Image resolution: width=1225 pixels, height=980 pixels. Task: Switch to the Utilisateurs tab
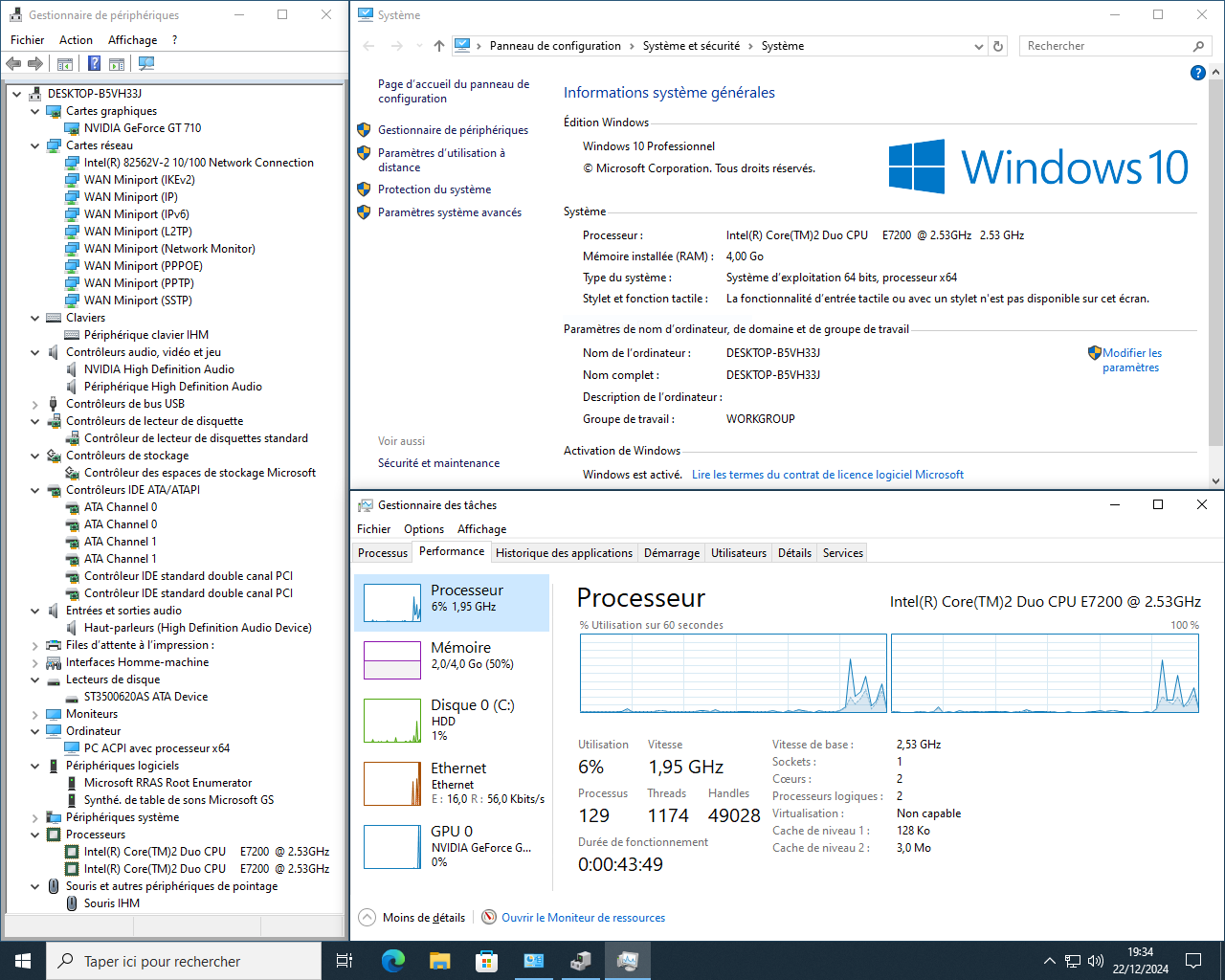pos(739,553)
